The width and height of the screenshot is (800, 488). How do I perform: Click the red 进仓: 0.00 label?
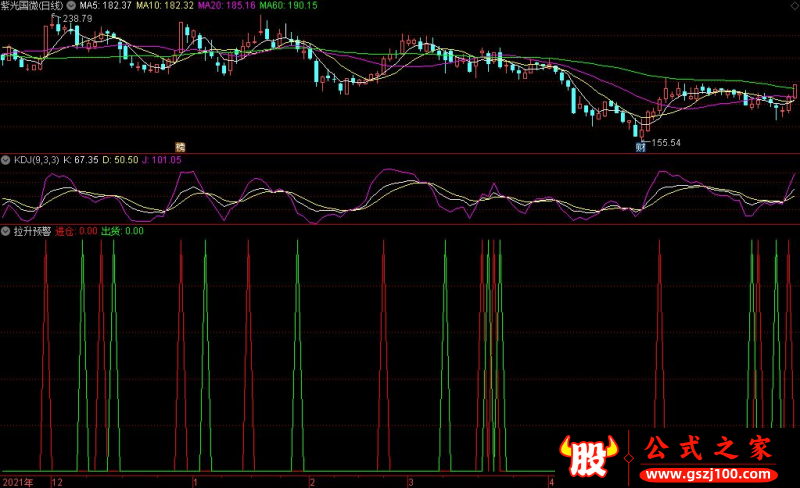click(76, 231)
